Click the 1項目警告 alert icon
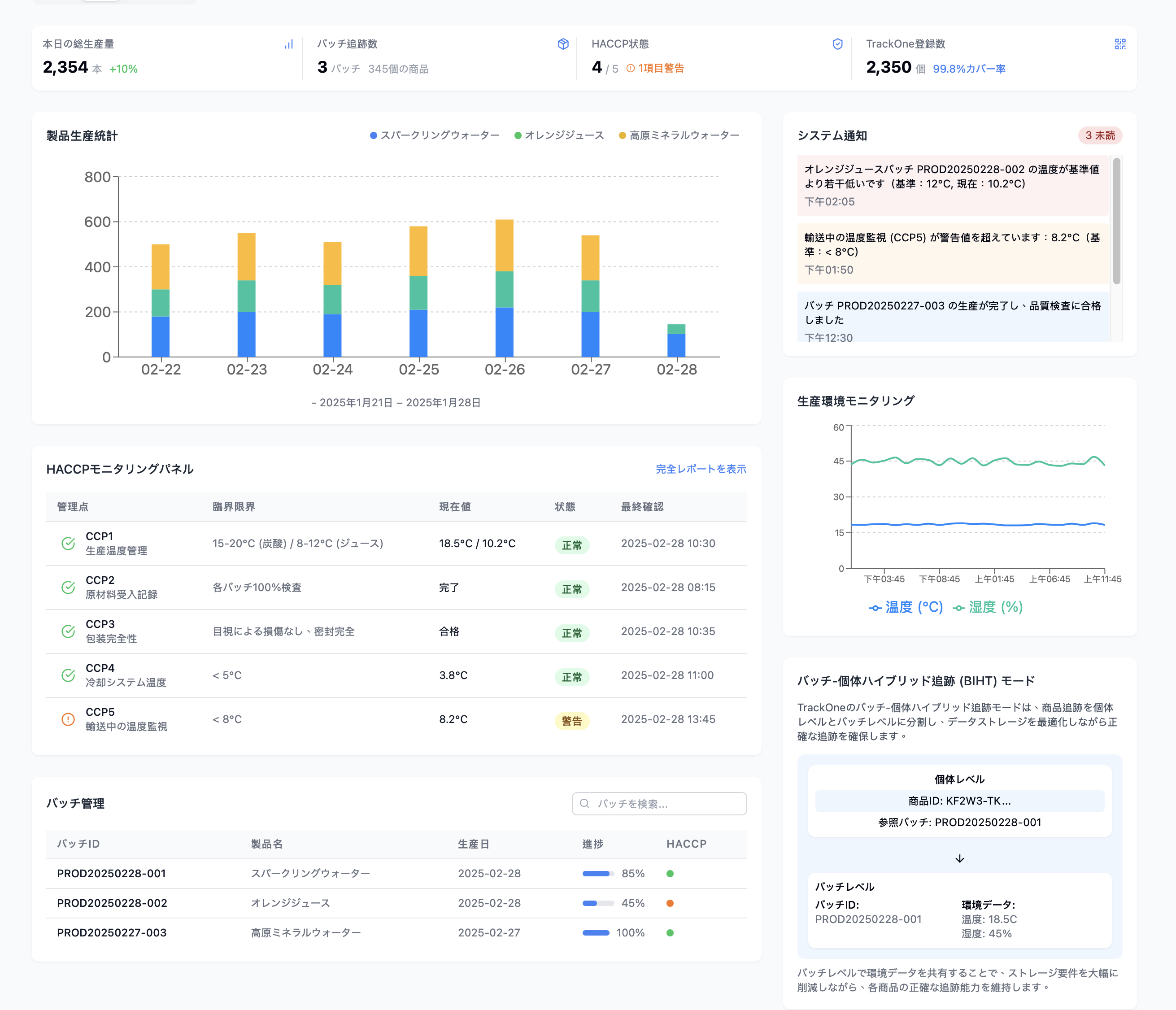The height and width of the screenshot is (1010, 1176). 630,69
